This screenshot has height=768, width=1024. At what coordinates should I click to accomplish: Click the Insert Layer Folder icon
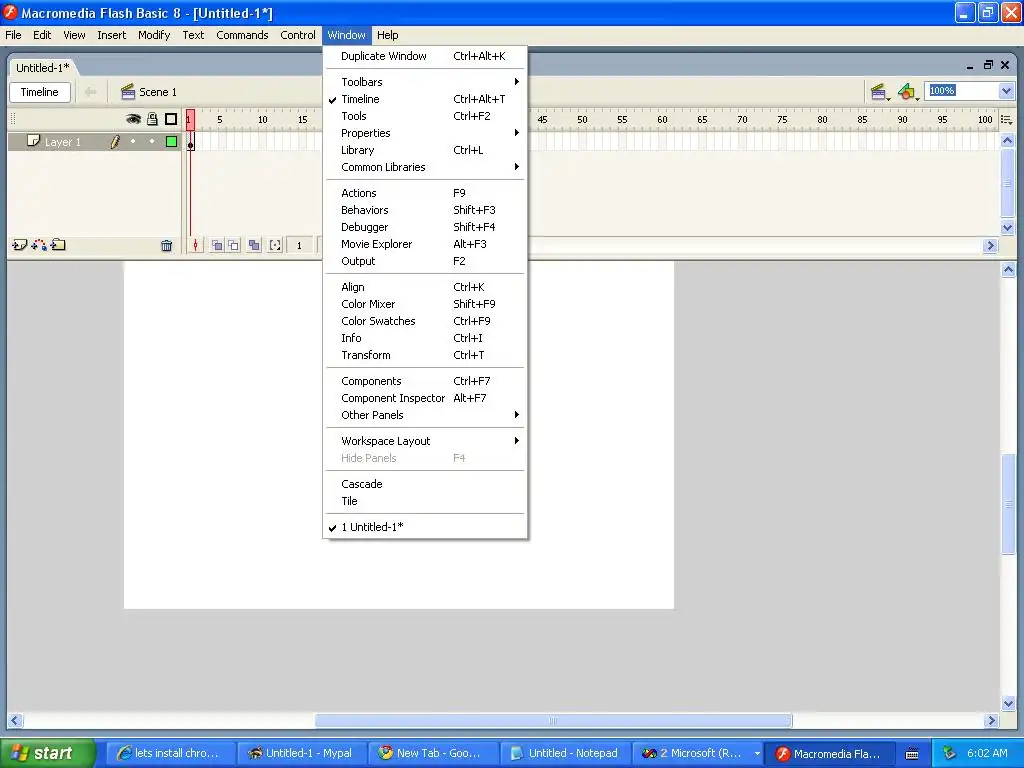tap(58, 246)
